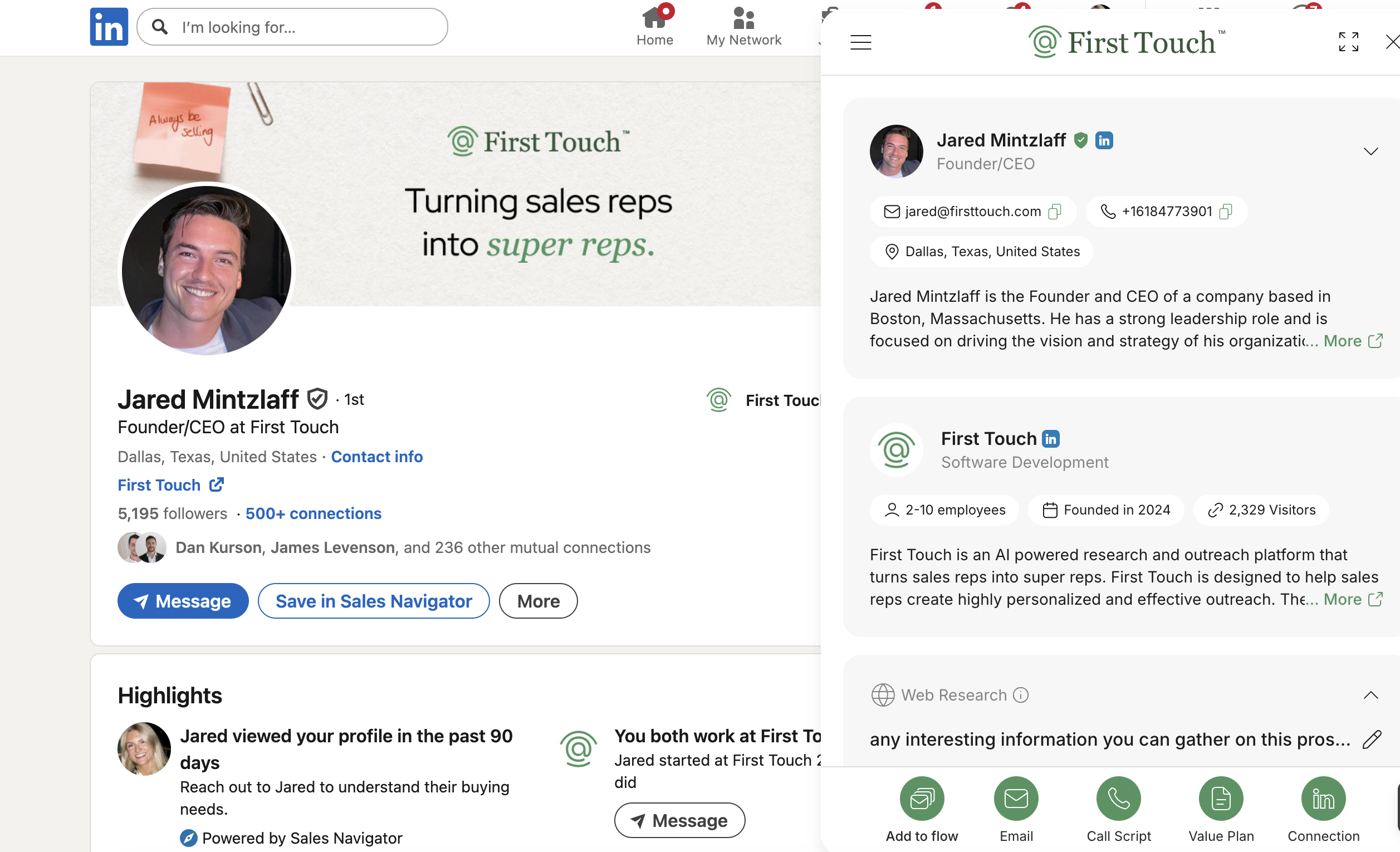This screenshot has width=1400, height=852.
Task: Expand Jared Mintzlaff contact card chevron
Action: coord(1370,151)
